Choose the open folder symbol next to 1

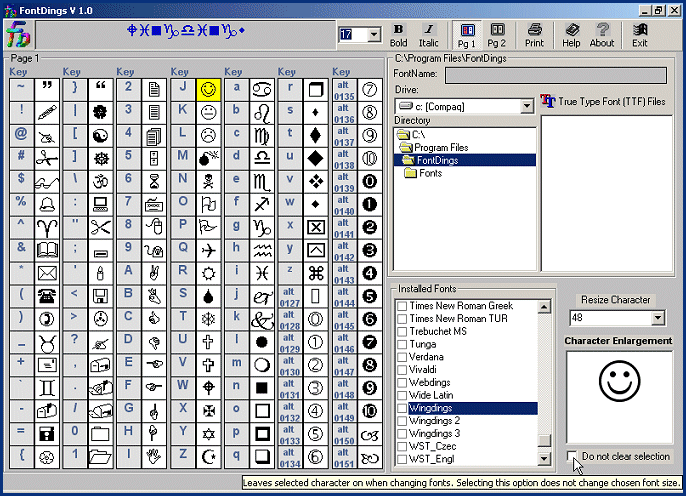[x=100, y=457]
